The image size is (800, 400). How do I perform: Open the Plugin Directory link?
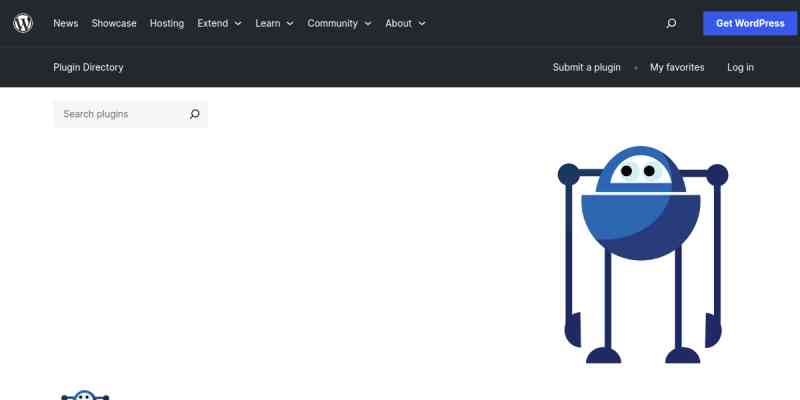click(88, 67)
